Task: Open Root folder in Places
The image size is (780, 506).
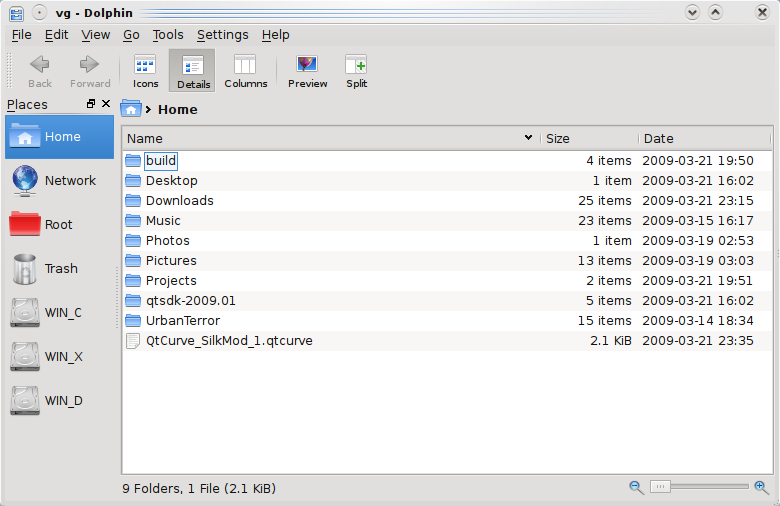Action: click(60, 224)
